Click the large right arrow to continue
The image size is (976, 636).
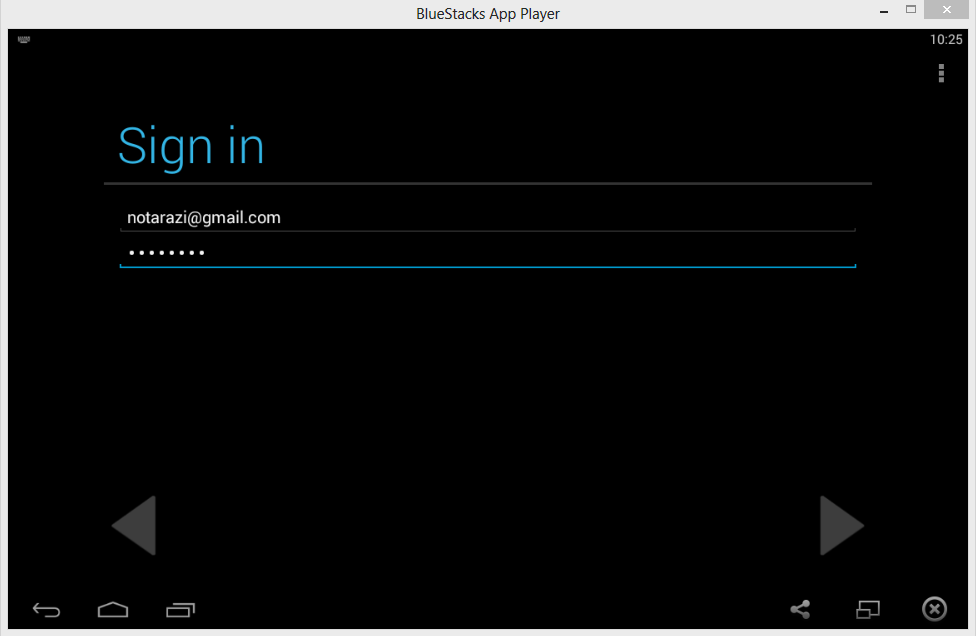(842, 525)
